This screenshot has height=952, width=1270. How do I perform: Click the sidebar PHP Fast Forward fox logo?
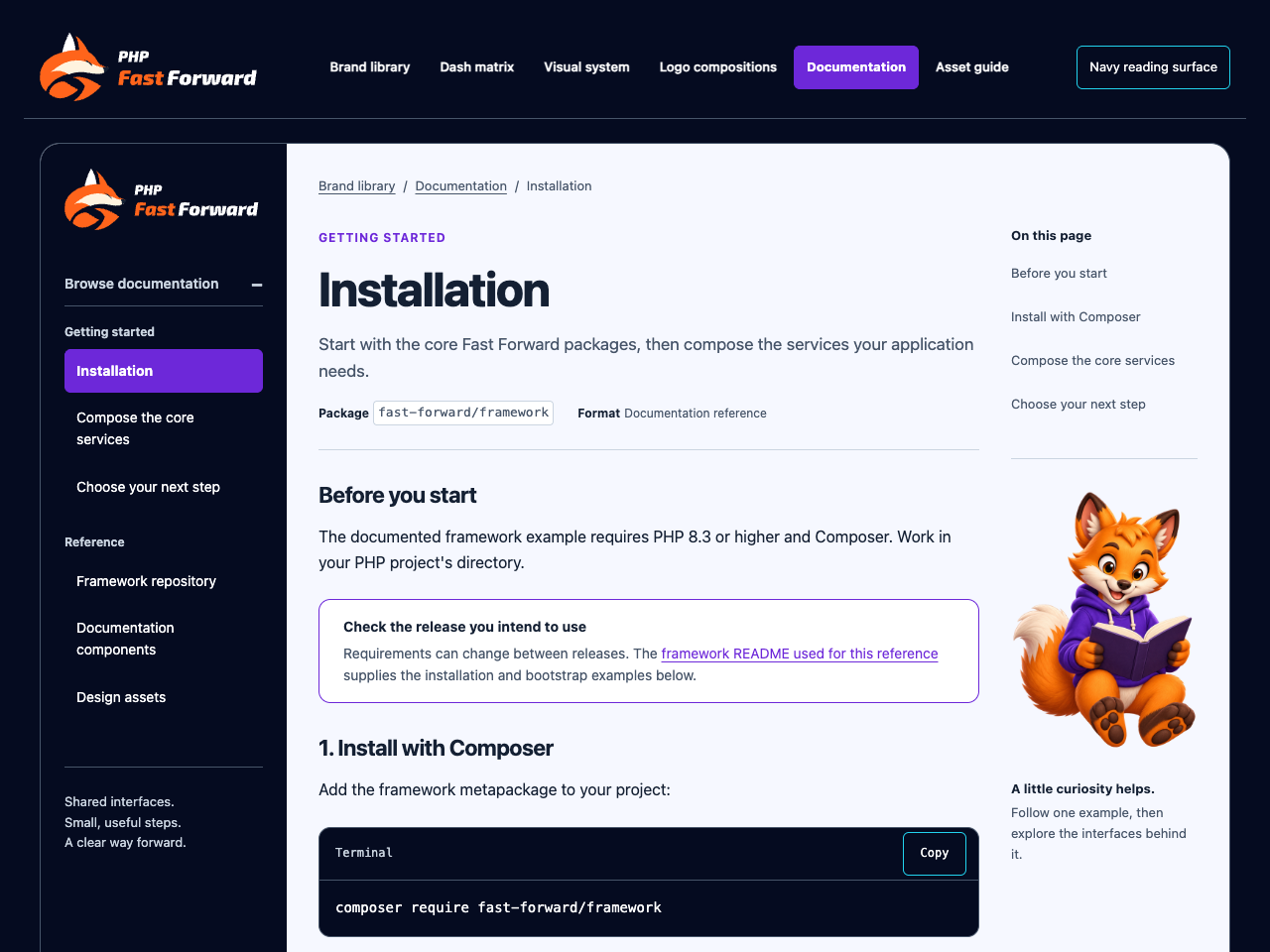(162, 199)
